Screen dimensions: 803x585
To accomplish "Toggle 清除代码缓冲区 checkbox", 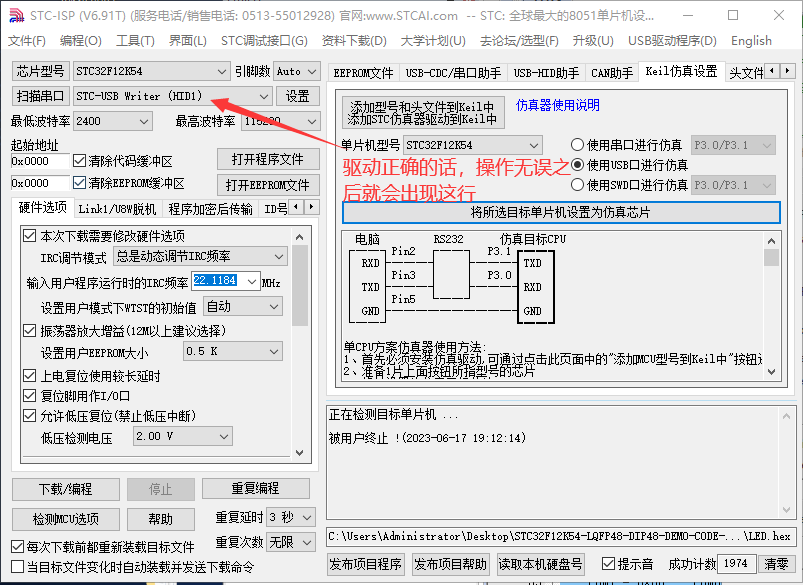I will tap(79, 161).
